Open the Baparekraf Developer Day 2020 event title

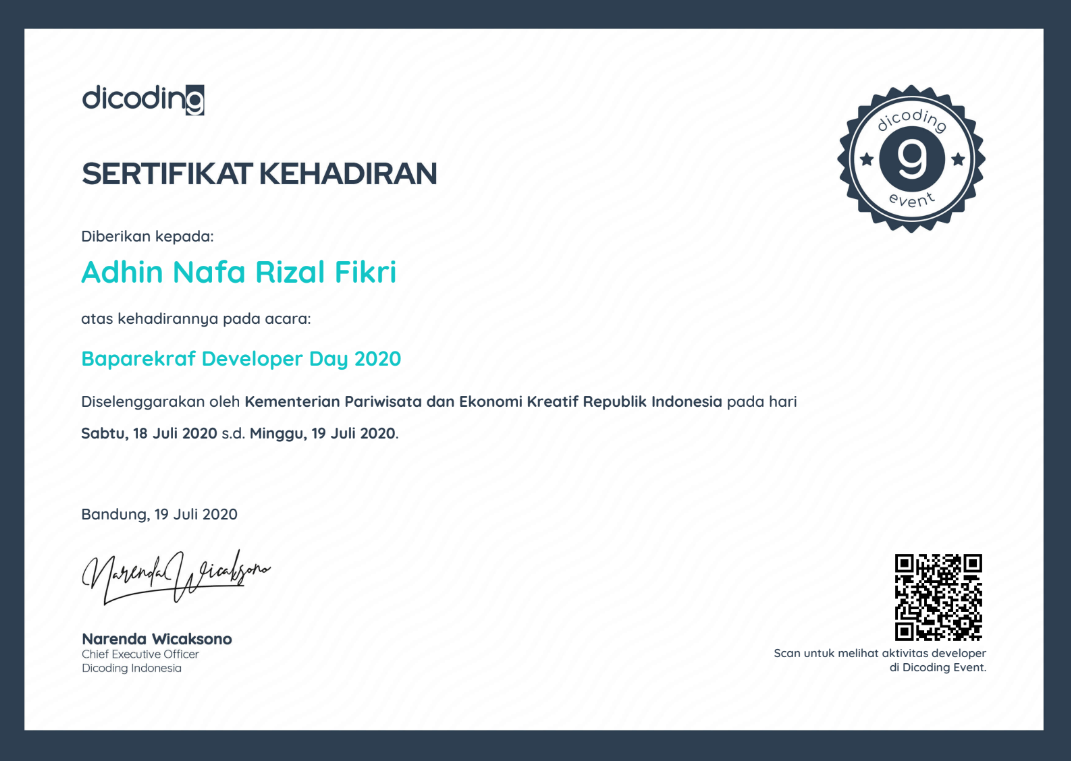241,359
